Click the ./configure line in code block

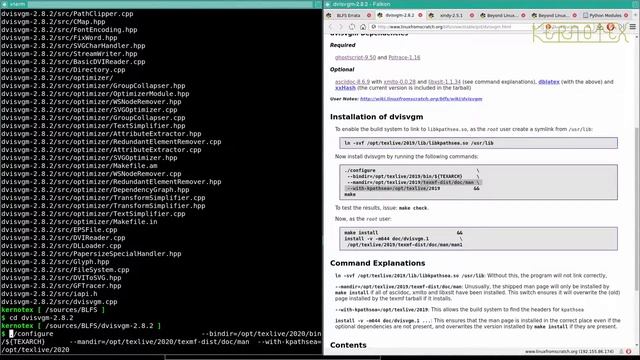[360, 171]
